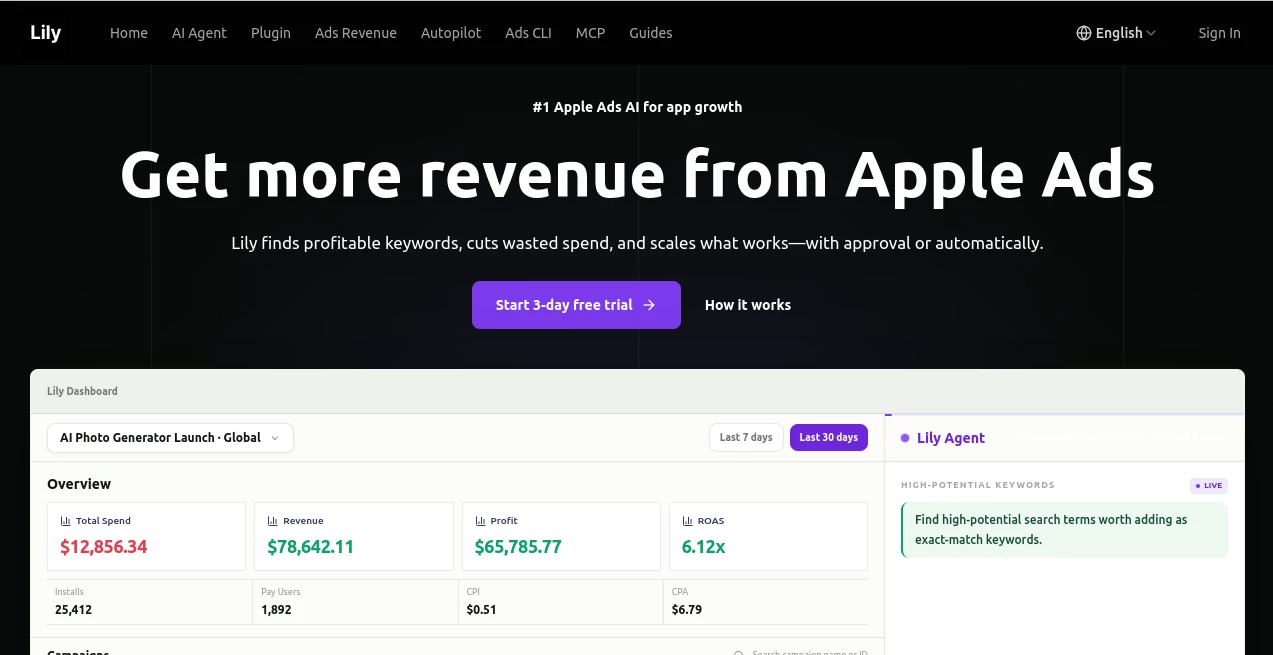Click the ROAS bar chart icon
This screenshot has height=655, width=1273.
(x=688, y=521)
